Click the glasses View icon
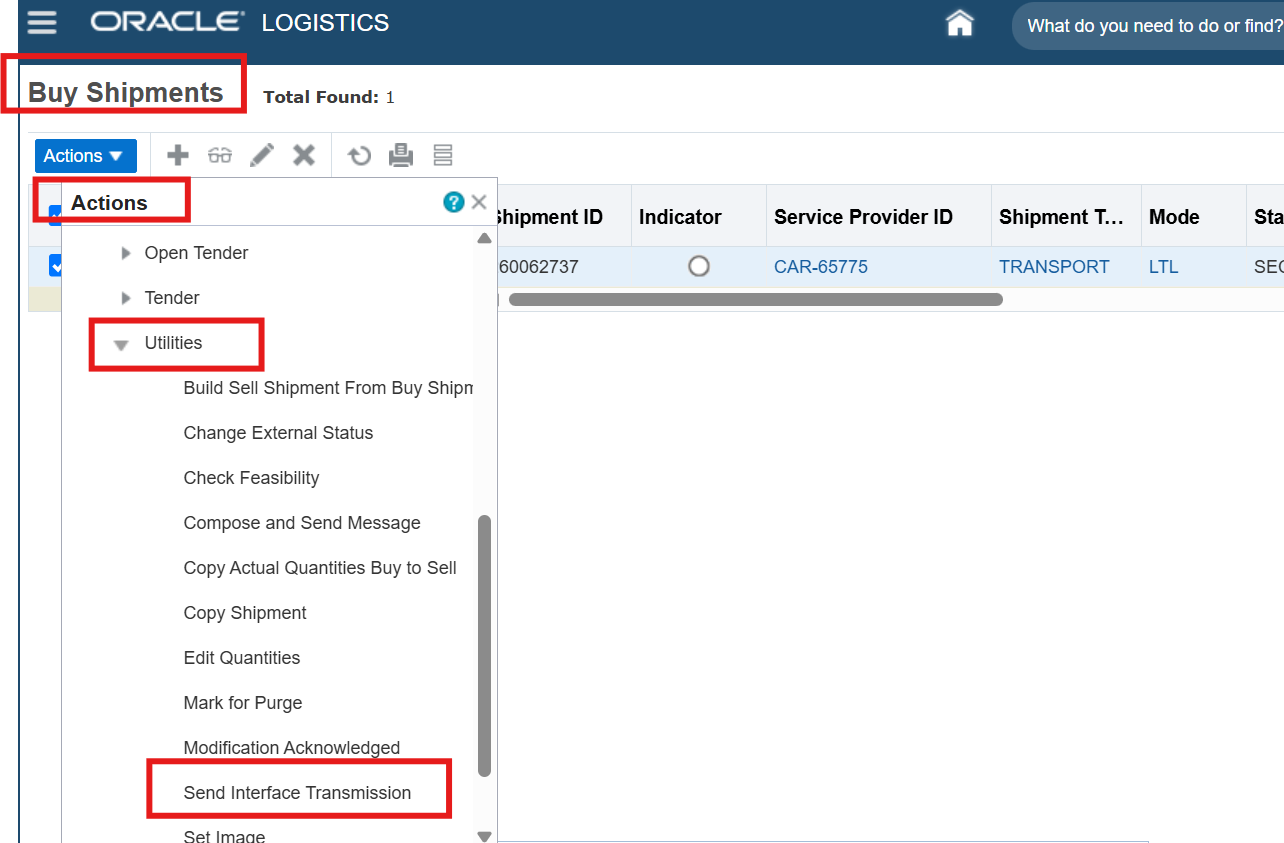The height and width of the screenshot is (843, 1284). point(220,155)
